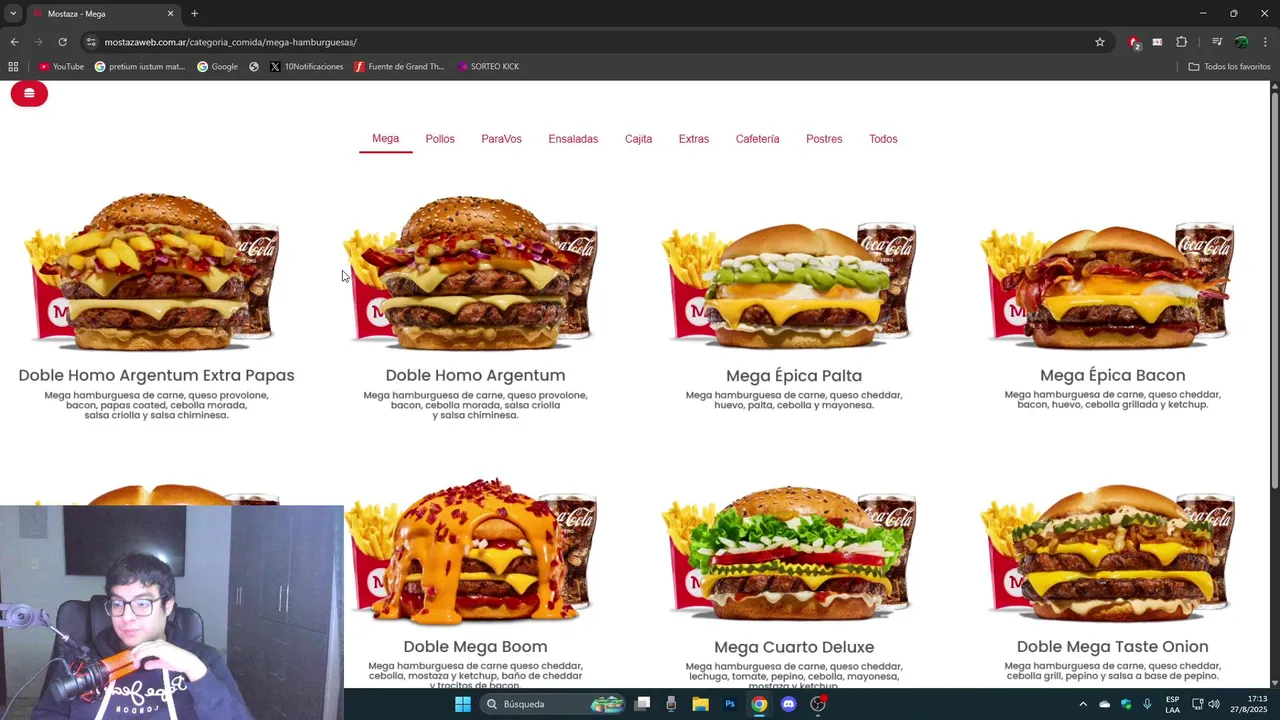Click the Doble Mega Taste Onion title text

1112,647
